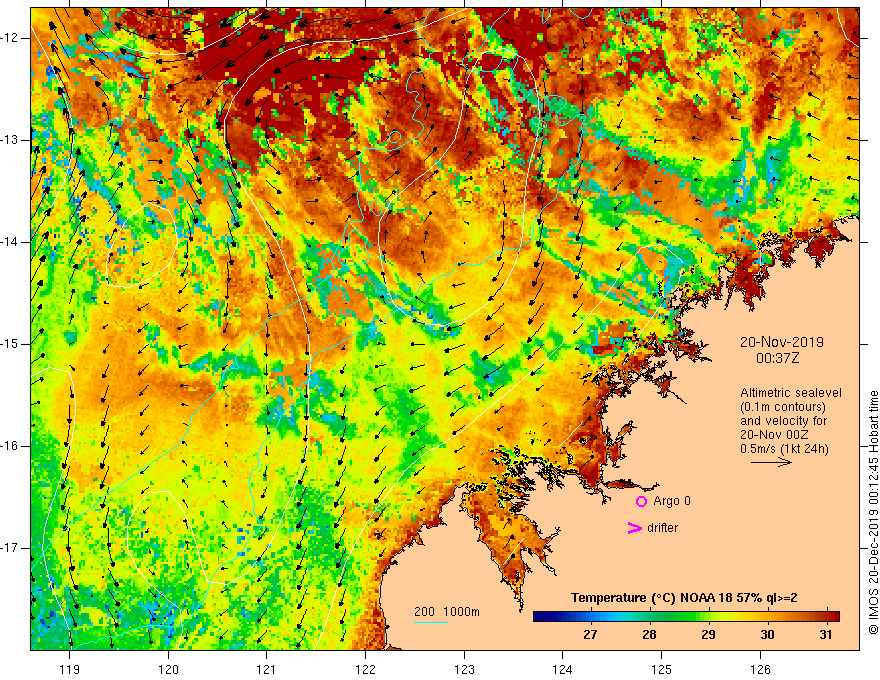Screen dimensions: 880x680
Task: Click the IMOS copyright timestamp text
Action: coord(873,513)
